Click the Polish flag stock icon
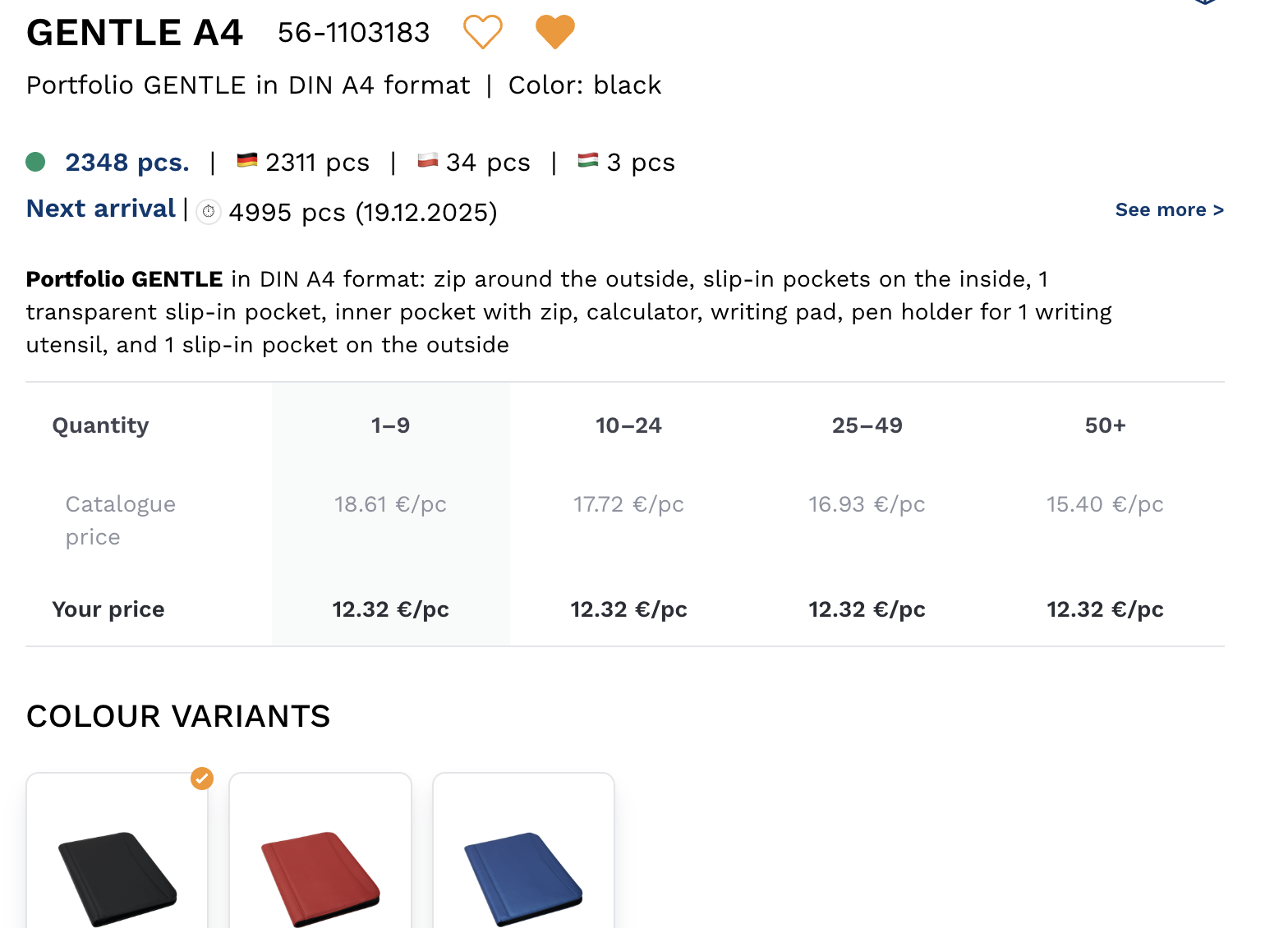The width and height of the screenshot is (1288, 928). point(427,161)
